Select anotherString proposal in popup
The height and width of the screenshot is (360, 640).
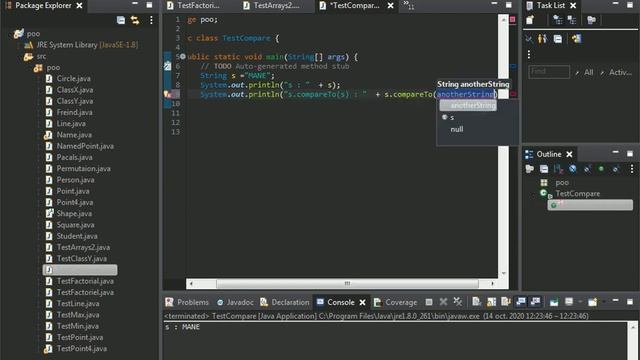(468, 105)
